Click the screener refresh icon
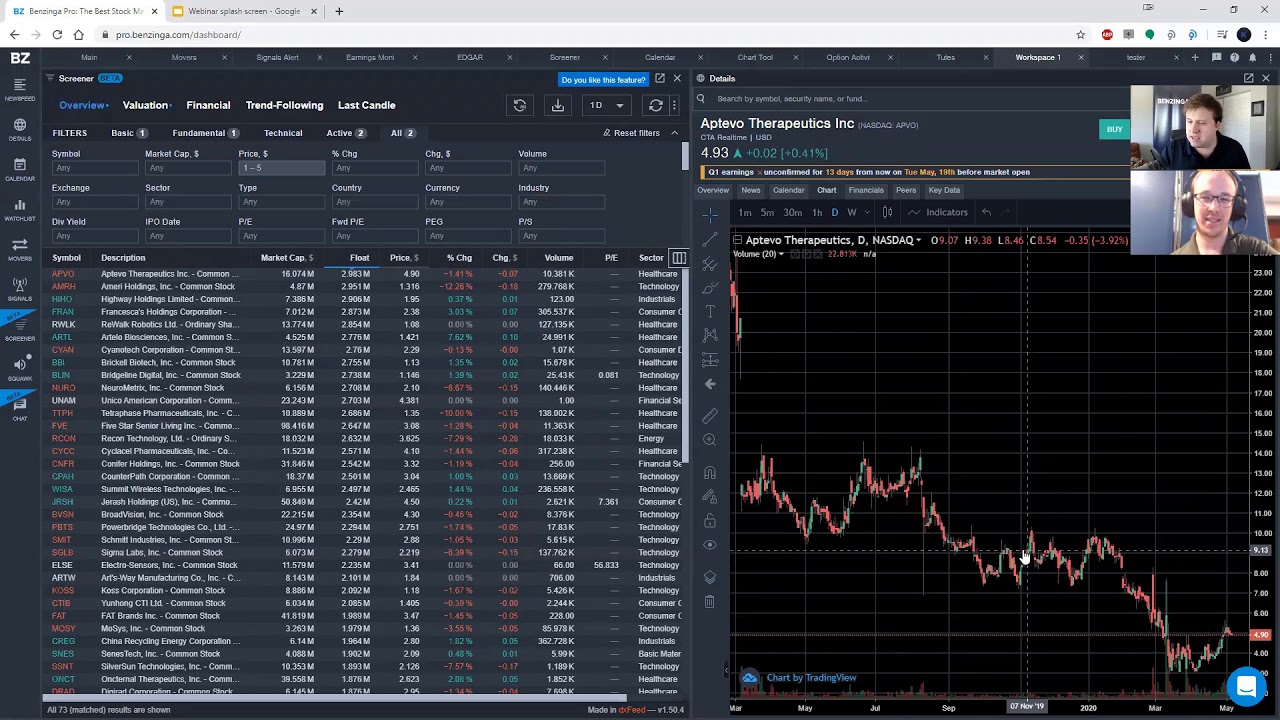 pos(656,105)
